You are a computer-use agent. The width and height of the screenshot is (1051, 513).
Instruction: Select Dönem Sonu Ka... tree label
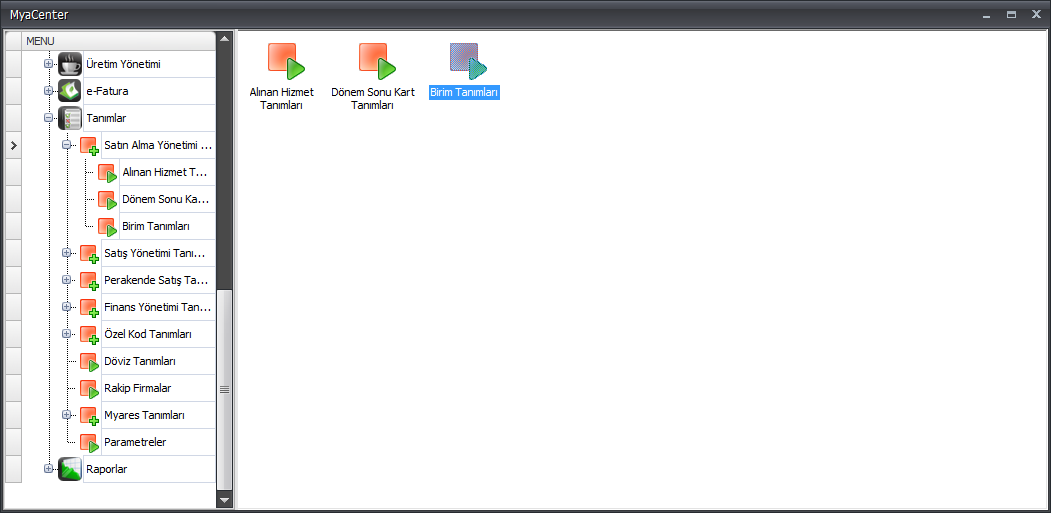[x=166, y=199]
